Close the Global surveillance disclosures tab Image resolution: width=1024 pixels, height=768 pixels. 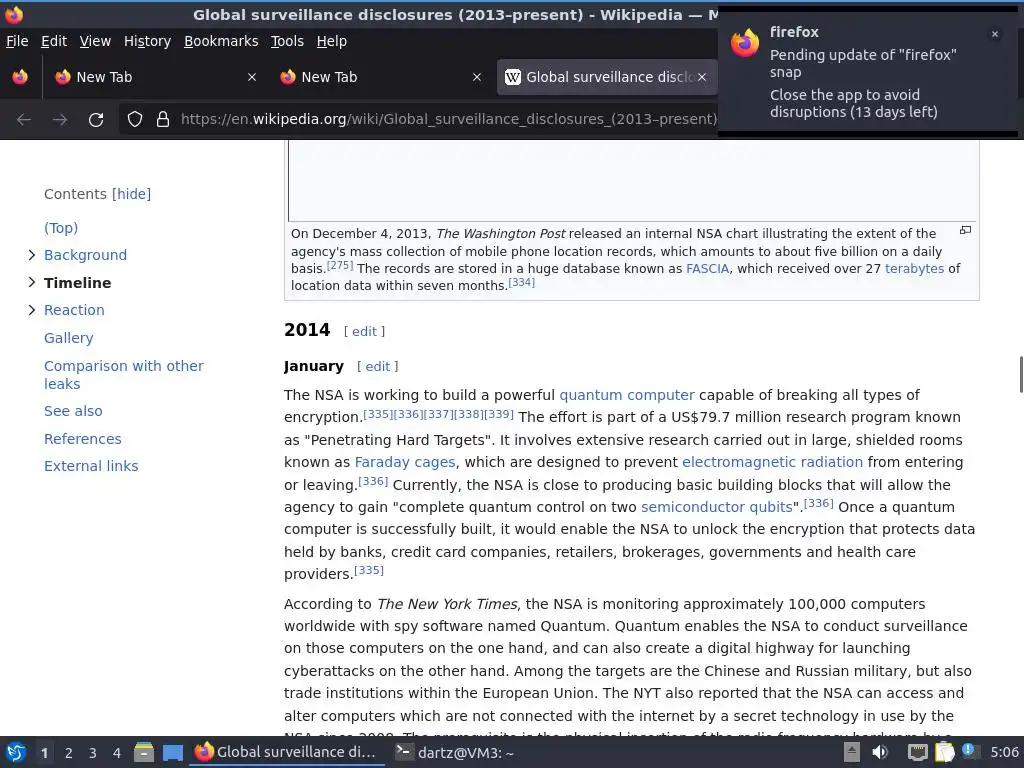701,77
